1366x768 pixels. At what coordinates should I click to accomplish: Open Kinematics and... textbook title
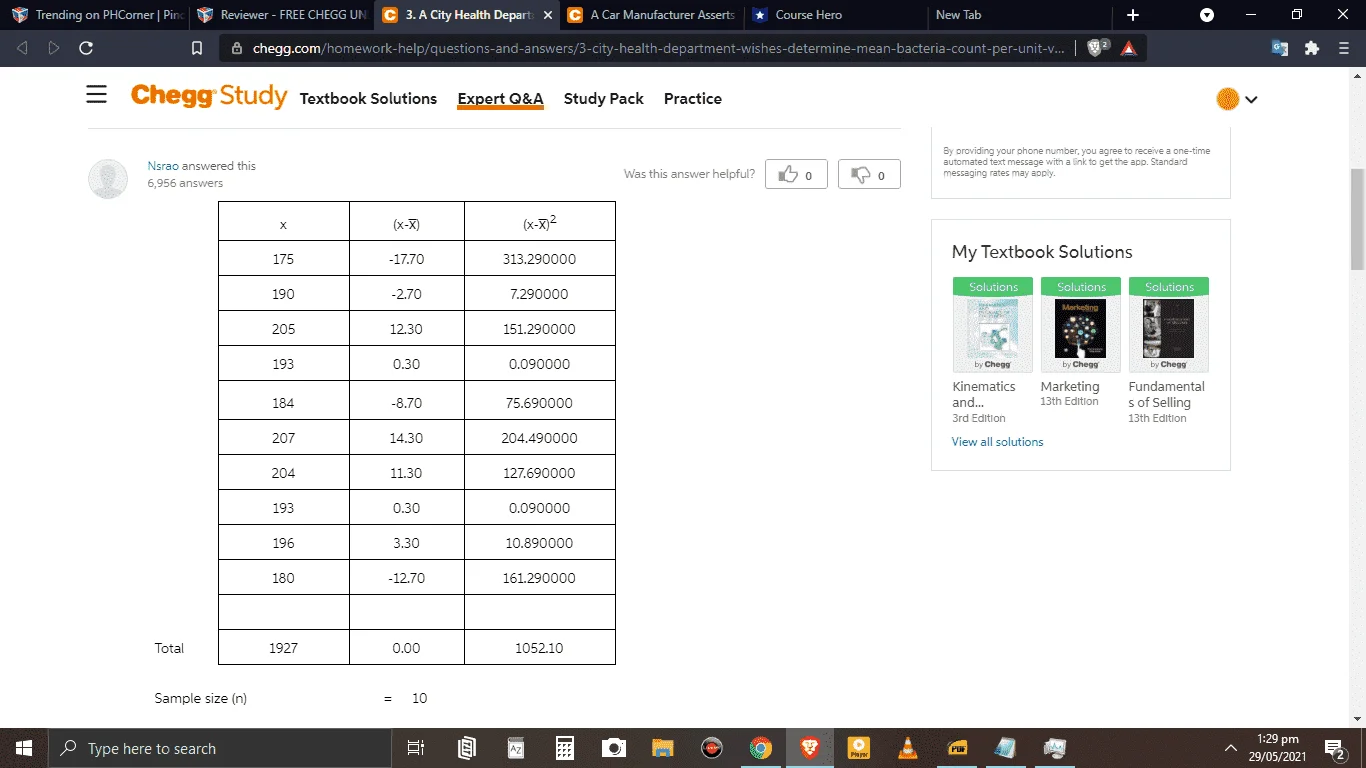[x=984, y=394]
